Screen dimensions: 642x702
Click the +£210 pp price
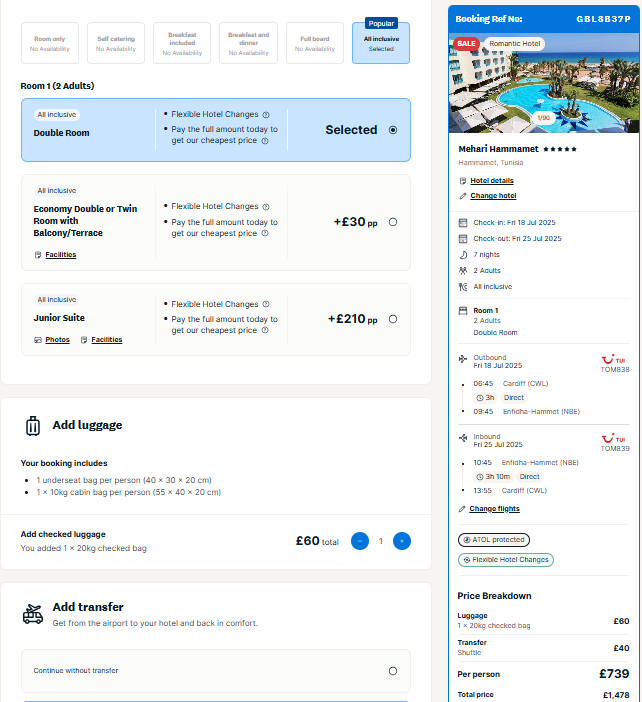pos(353,319)
